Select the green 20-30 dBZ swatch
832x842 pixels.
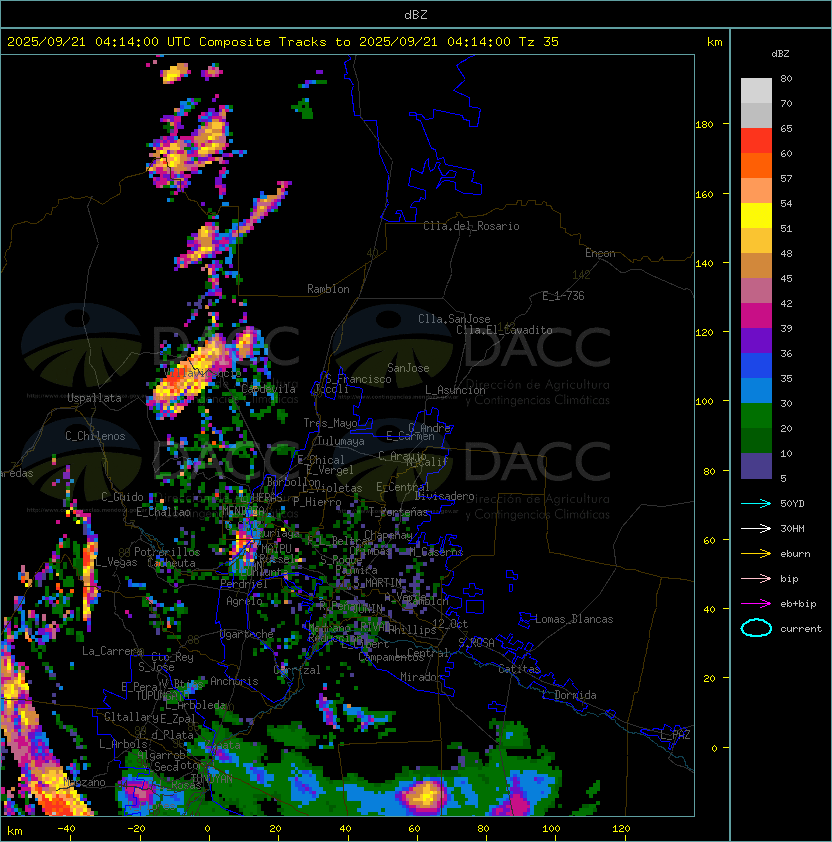click(x=756, y=416)
